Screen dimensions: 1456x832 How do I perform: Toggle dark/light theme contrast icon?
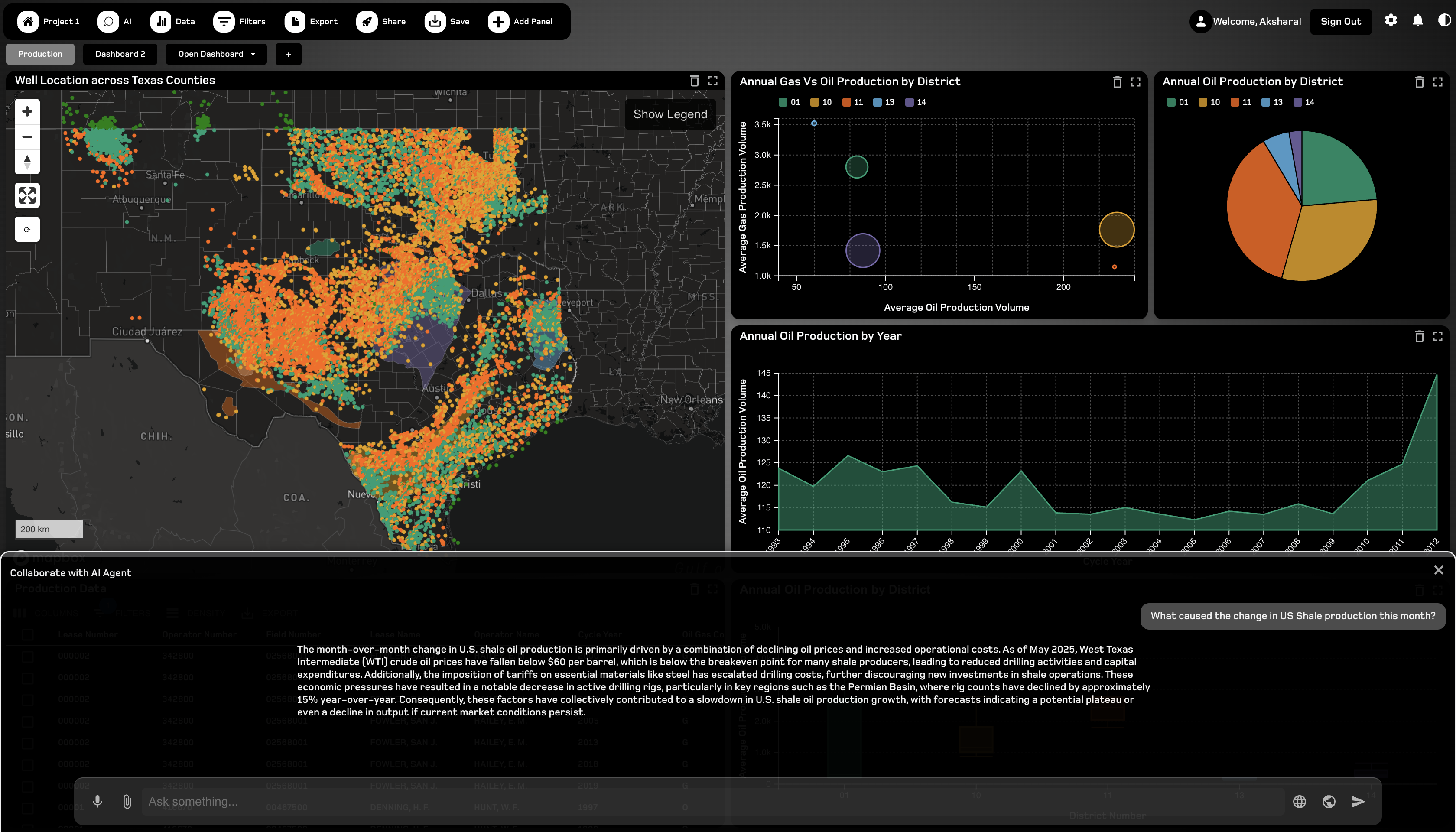tap(1444, 21)
